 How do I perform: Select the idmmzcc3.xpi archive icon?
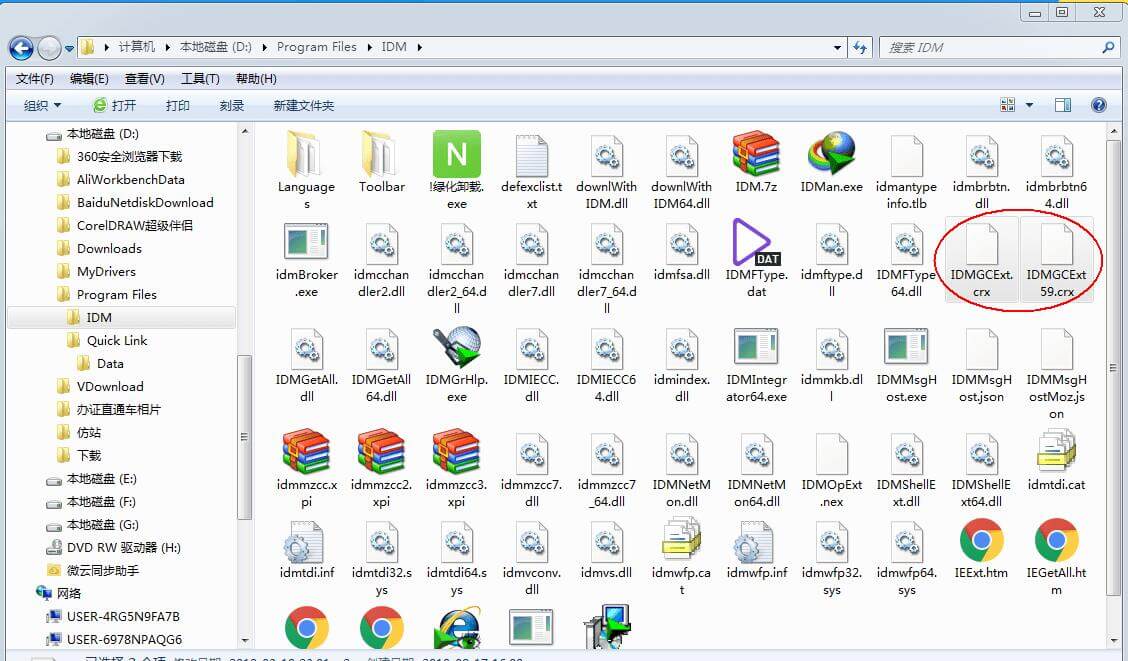click(456, 452)
